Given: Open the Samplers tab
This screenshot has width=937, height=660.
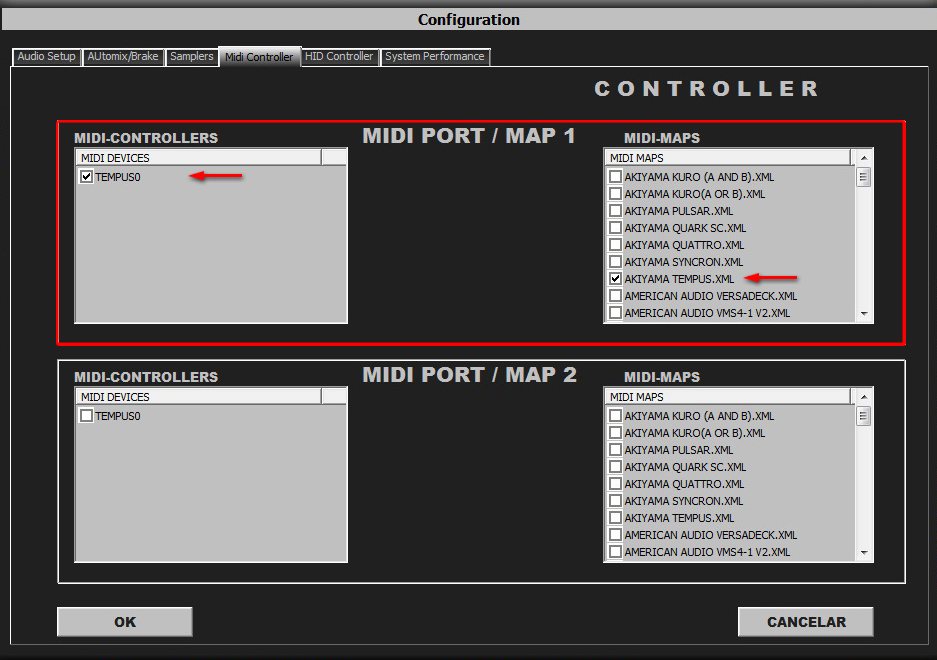Looking at the screenshot, I should pos(191,57).
